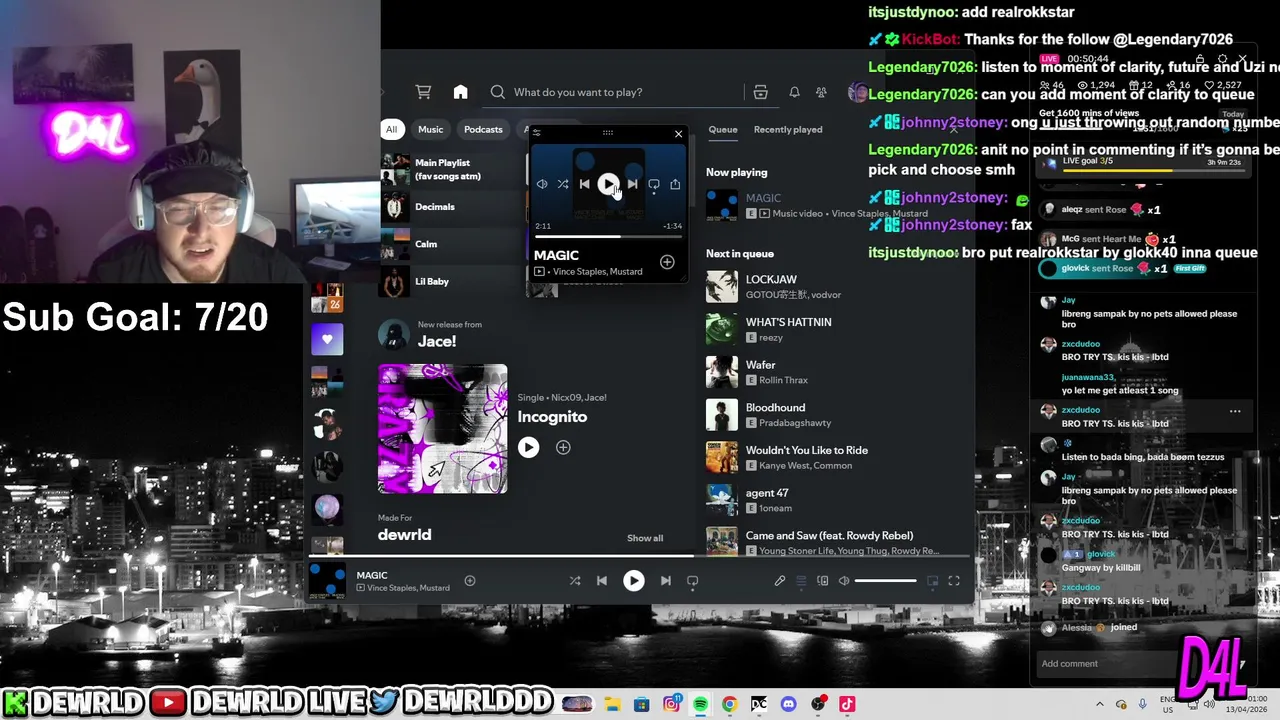Image resolution: width=1280 pixels, height=720 pixels.
Task: Open the Spotify Premium cart icon
Action: pyautogui.click(x=423, y=92)
